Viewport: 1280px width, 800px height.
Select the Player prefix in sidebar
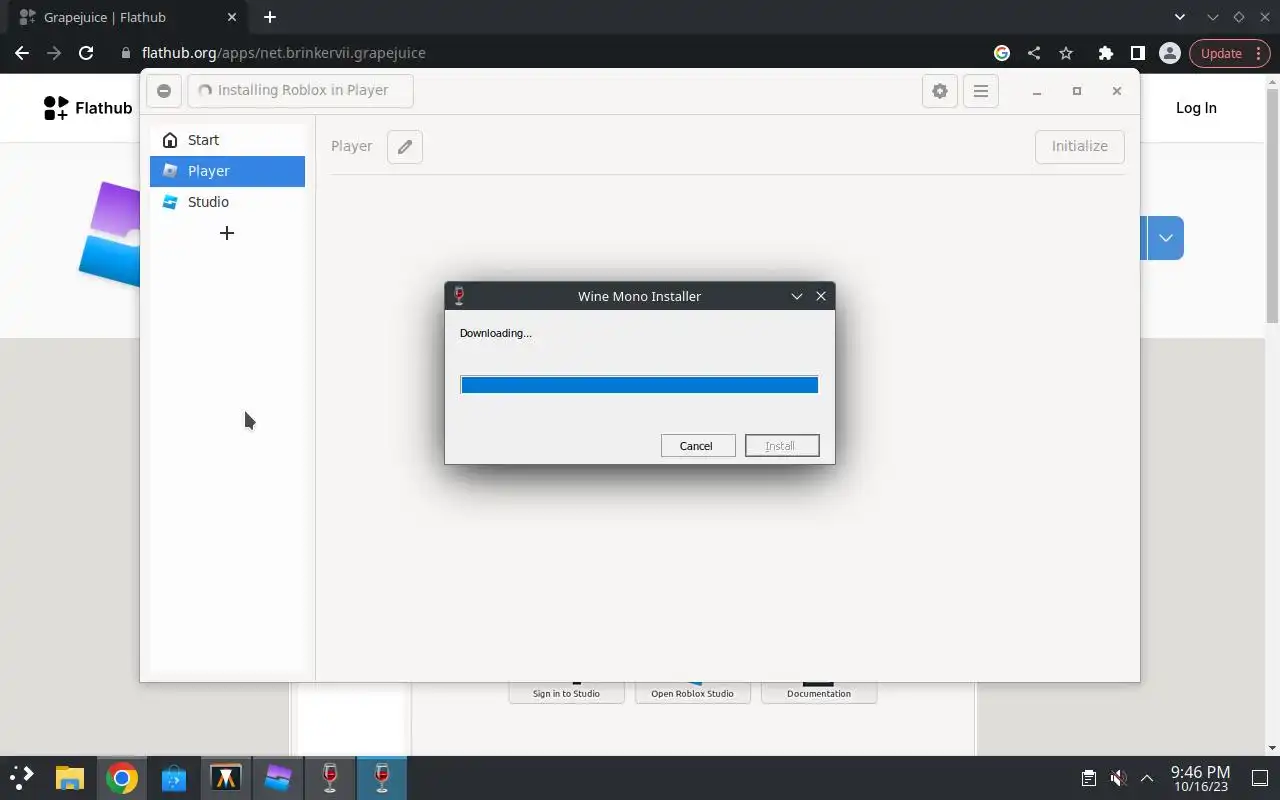pos(227,171)
